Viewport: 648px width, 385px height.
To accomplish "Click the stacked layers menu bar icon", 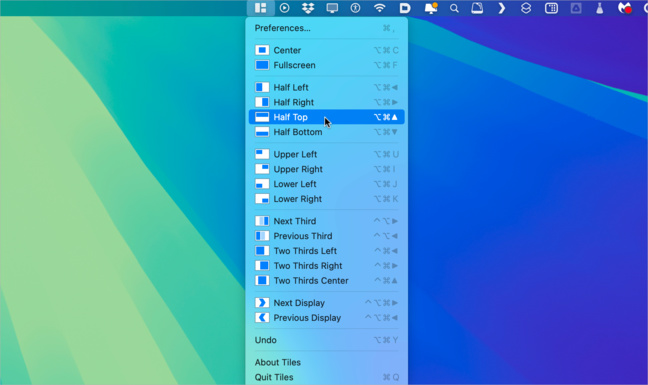I will [x=526, y=8].
